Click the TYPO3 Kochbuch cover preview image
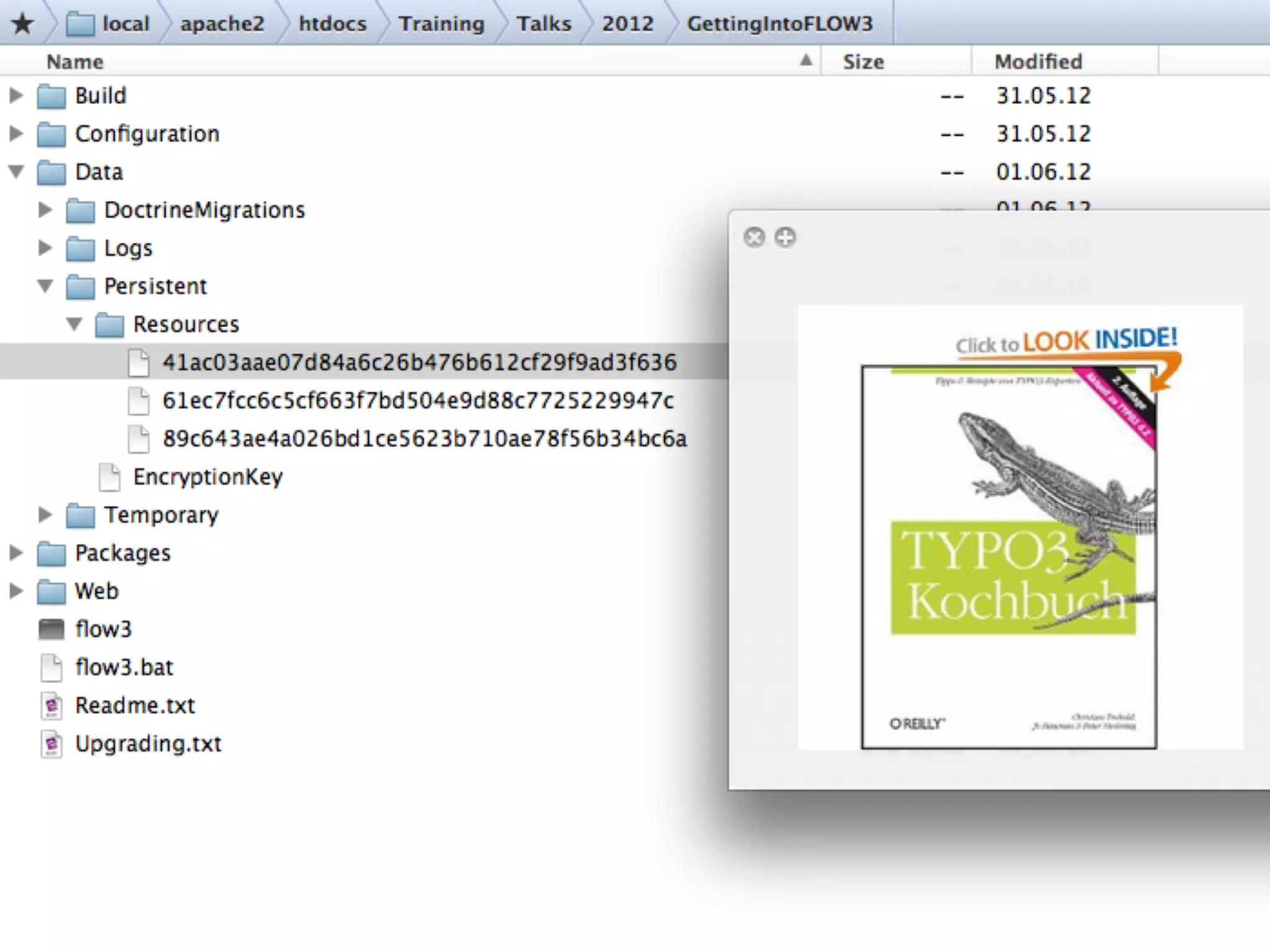This screenshot has height=952, width=1270. [x=1009, y=557]
